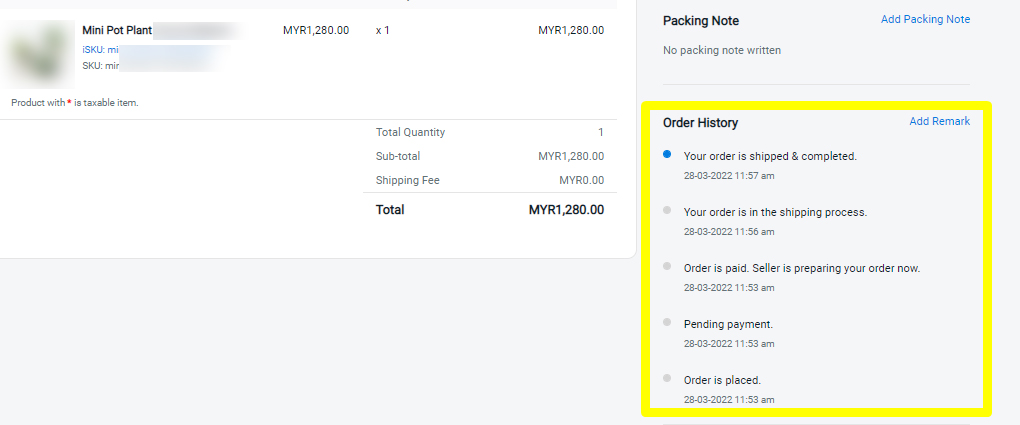
Task: Open the Mini Pot Plant product thumbnail
Action: pyautogui.click(x=38, y=54)
